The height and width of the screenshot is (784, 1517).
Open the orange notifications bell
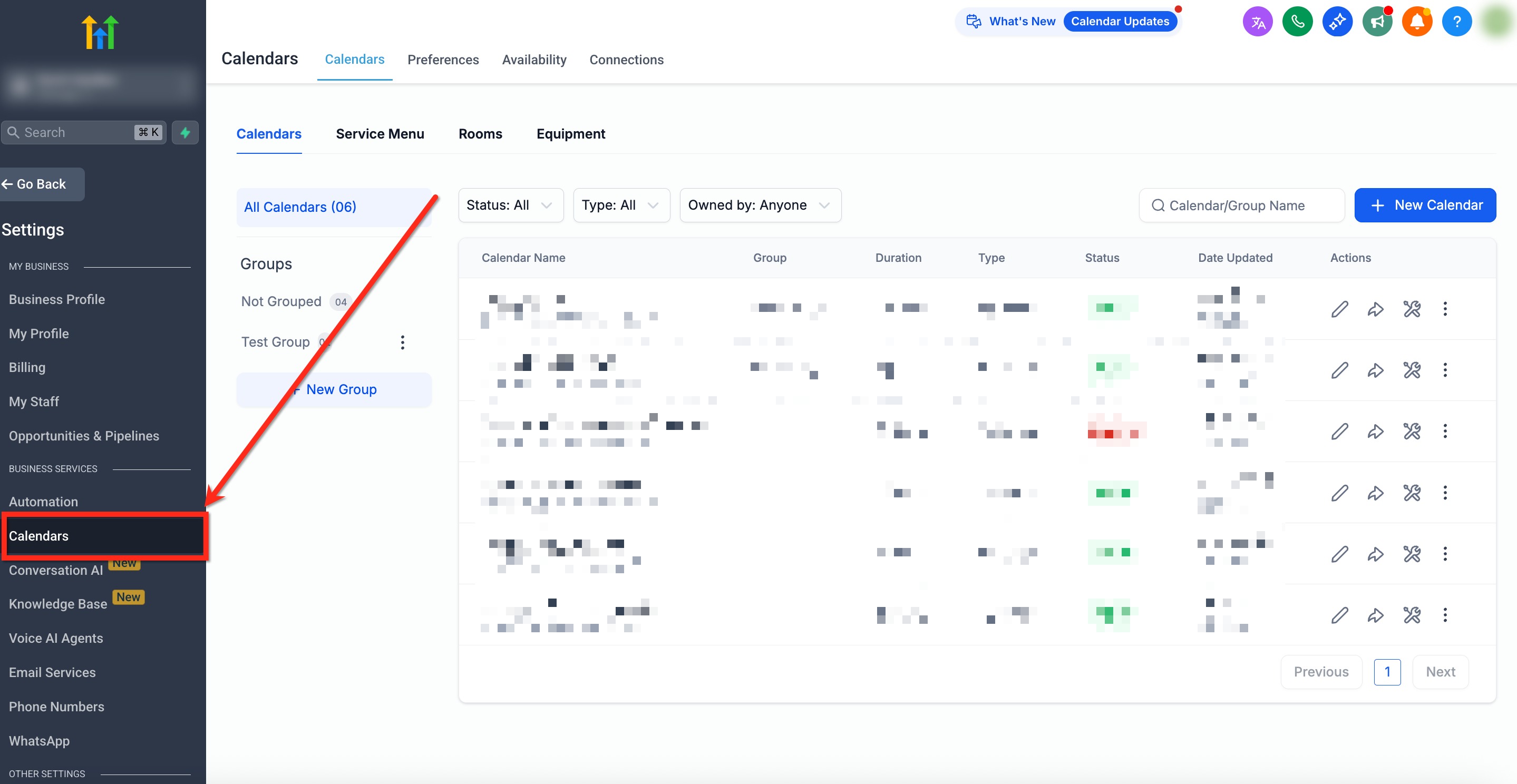click(1416, 22)
